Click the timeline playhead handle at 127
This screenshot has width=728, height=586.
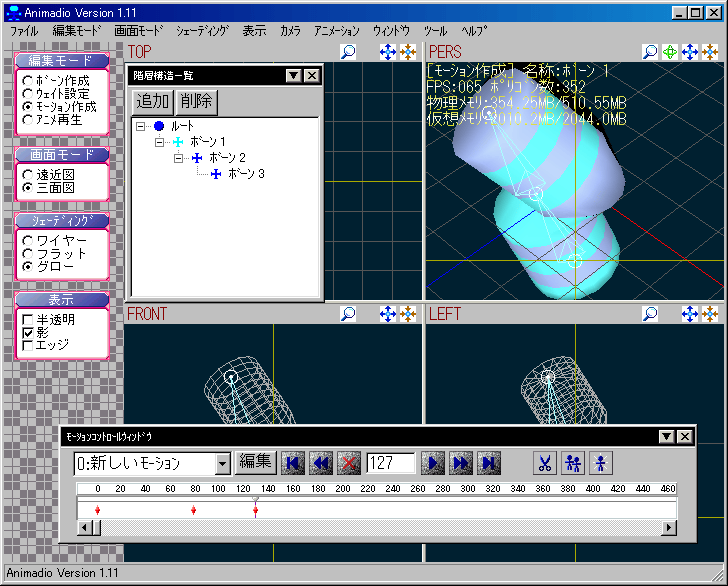click(255, 499)
